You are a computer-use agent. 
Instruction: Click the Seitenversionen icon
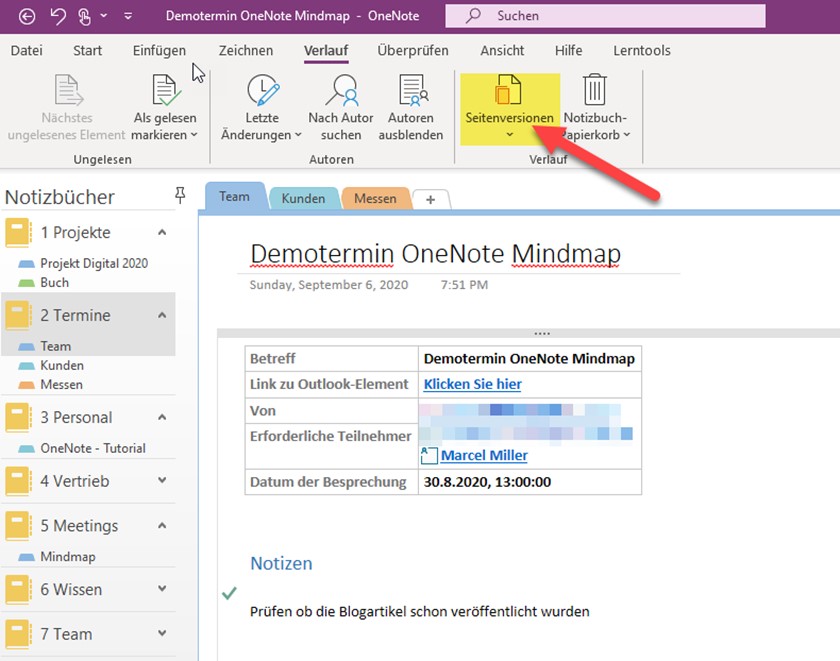(x=508, y=89)
